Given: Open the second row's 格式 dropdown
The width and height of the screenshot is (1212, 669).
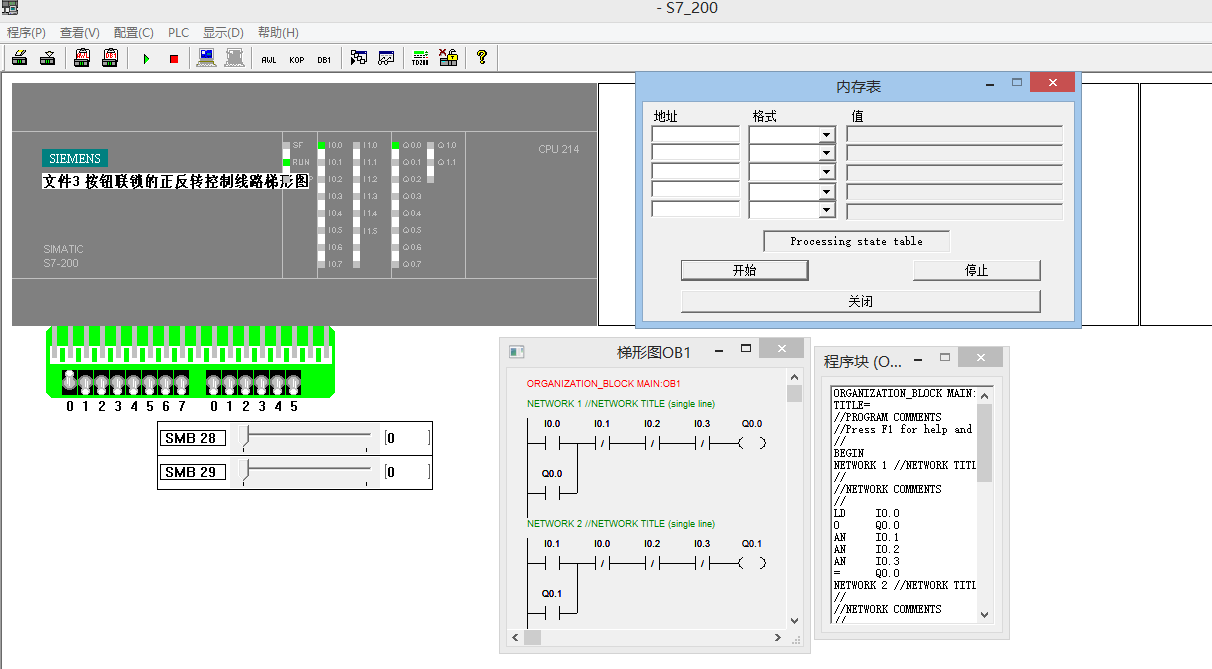Looking at the screenshot, I should 826,153.
